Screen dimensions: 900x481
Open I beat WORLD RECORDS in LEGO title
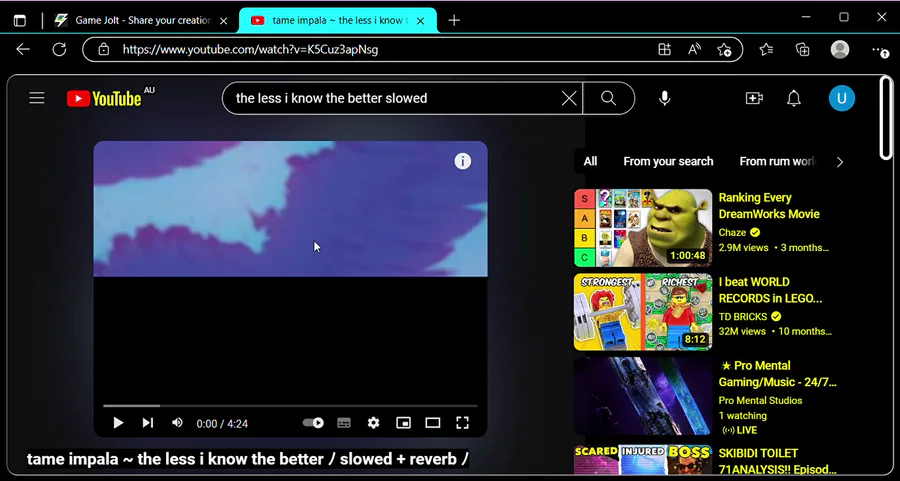tap(770, 290)
